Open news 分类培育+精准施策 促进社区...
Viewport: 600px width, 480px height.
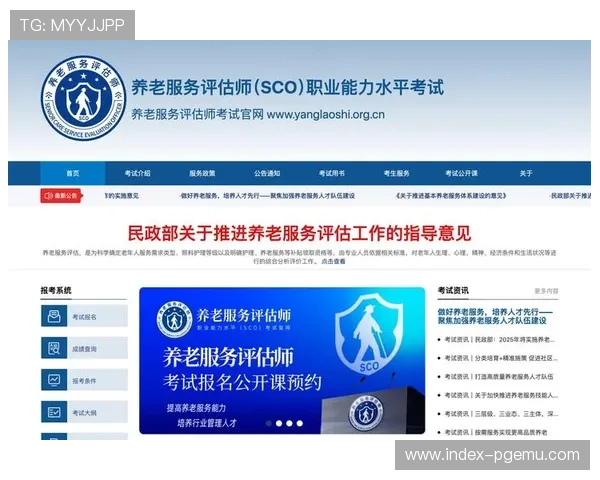point(501,358)
